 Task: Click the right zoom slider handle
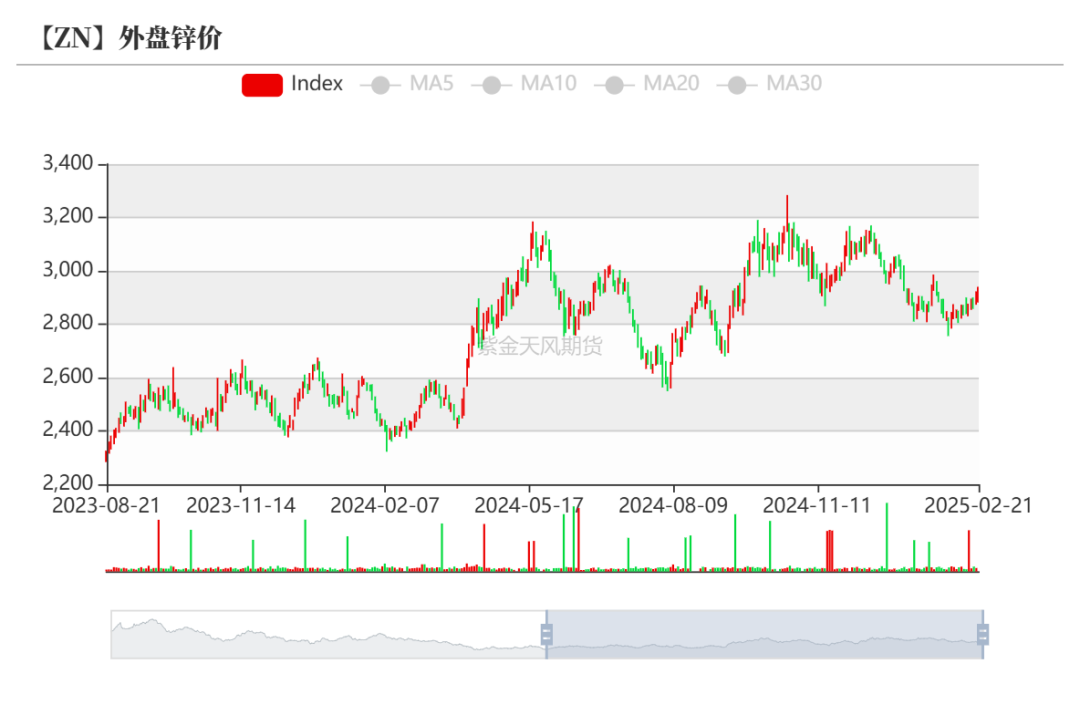point(983,634)
